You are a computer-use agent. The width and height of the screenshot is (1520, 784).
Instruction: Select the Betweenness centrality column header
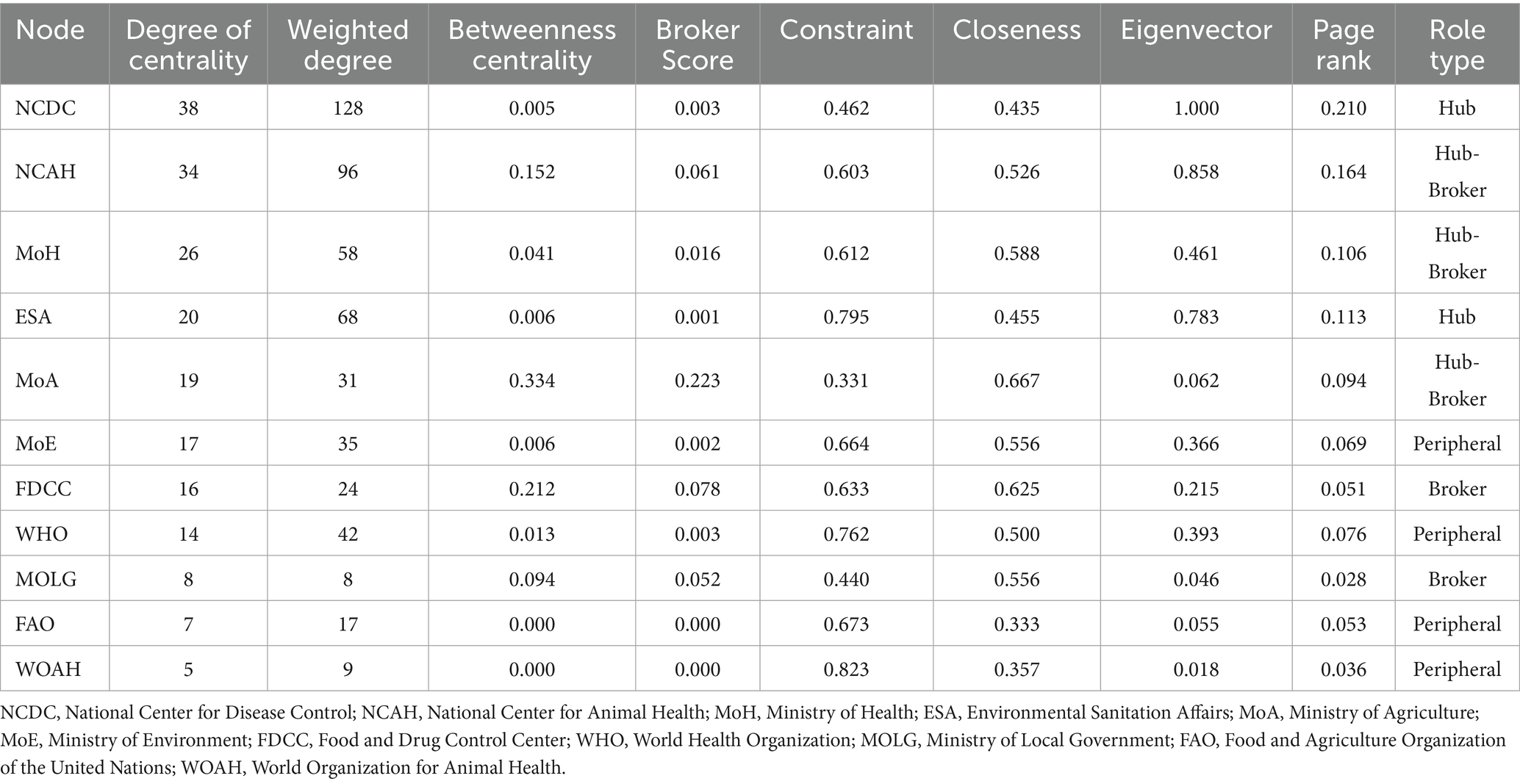[x=531, y=45]
